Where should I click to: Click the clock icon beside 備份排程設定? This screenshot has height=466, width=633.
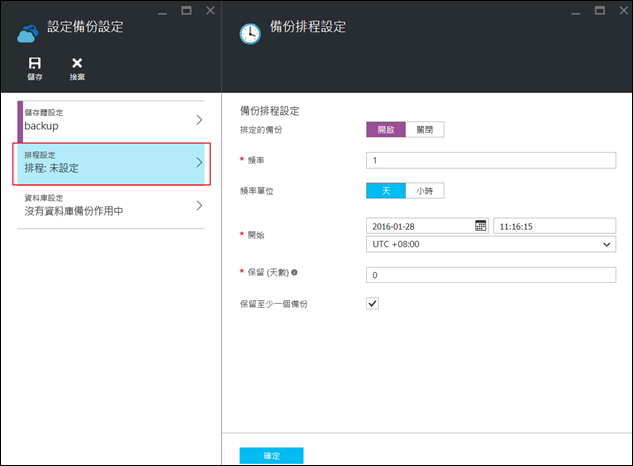249,33
